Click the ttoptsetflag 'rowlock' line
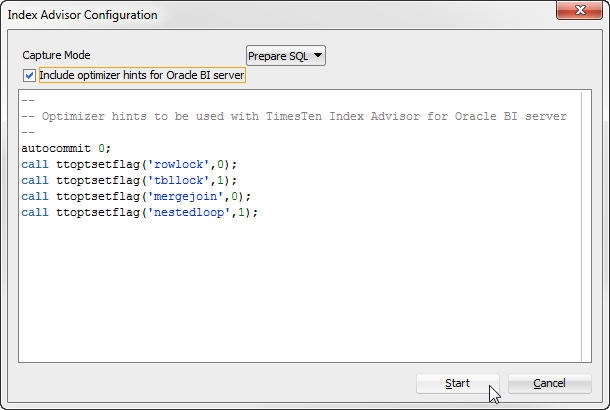The width and height of the screenshot is (610, 410). (129, 165)
